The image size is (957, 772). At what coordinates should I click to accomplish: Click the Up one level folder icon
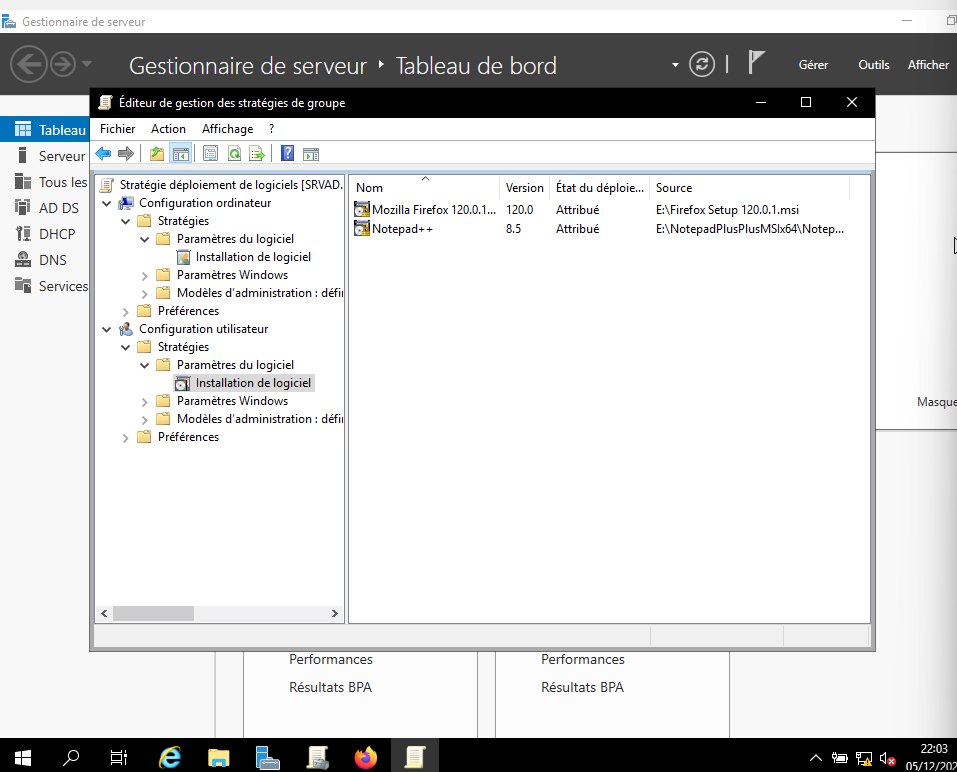coord(157,153)
